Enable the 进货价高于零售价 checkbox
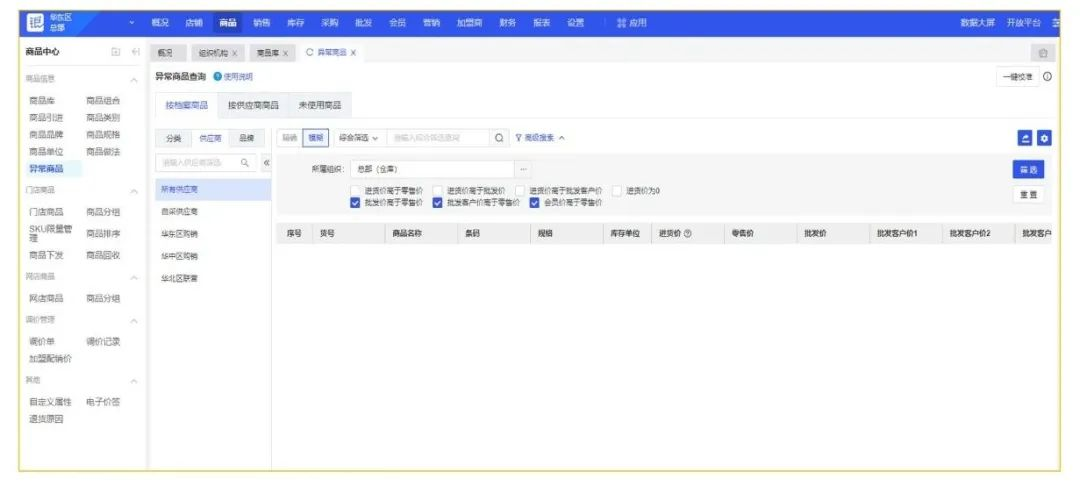The image size is (1080, 486). 355,190
